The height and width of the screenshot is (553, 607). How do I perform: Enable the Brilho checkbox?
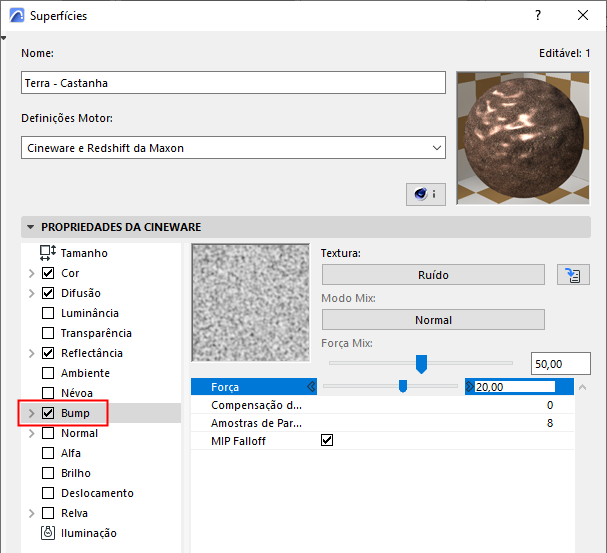(48, 473)
